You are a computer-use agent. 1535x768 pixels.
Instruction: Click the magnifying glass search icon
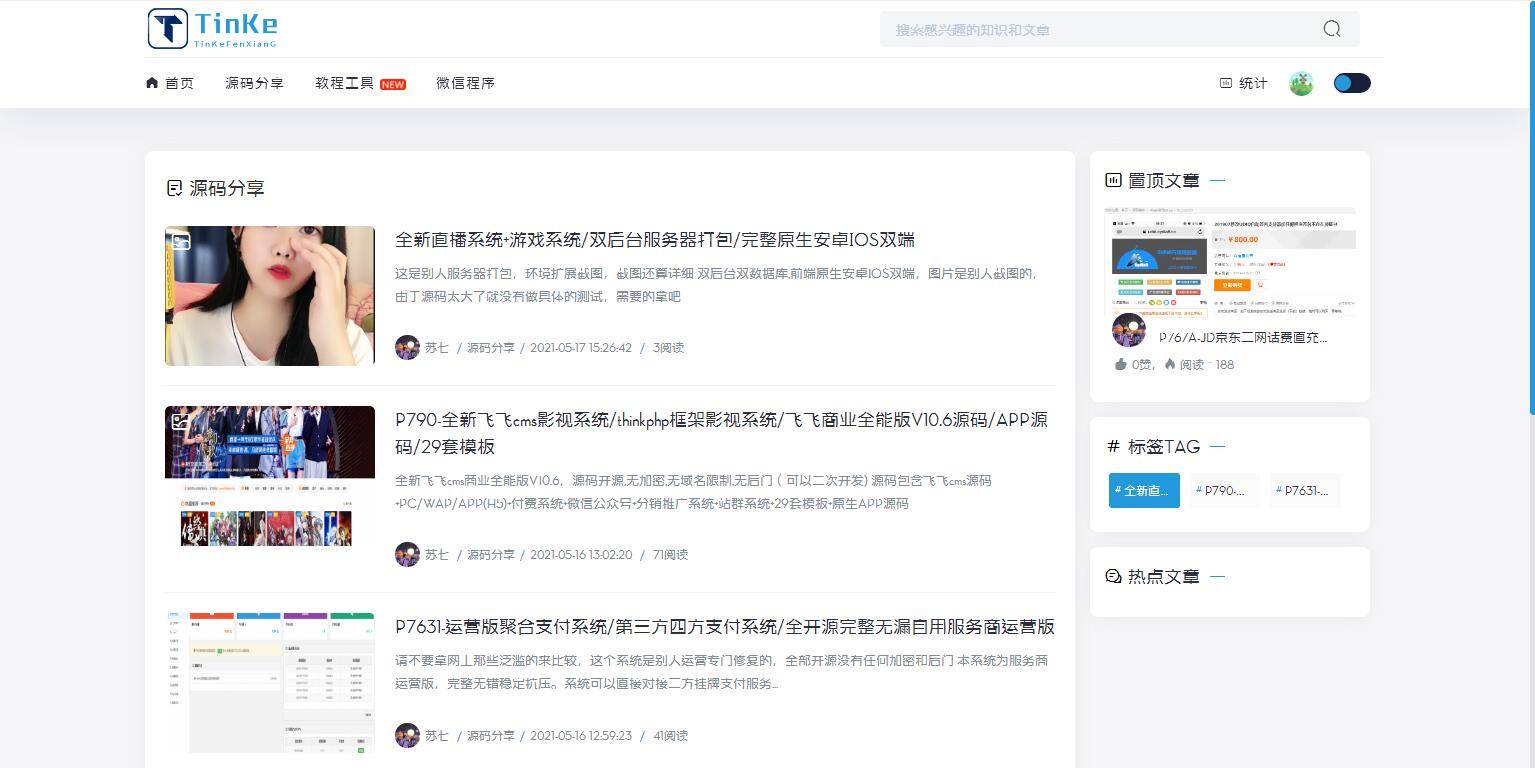tap(1330, 29)
